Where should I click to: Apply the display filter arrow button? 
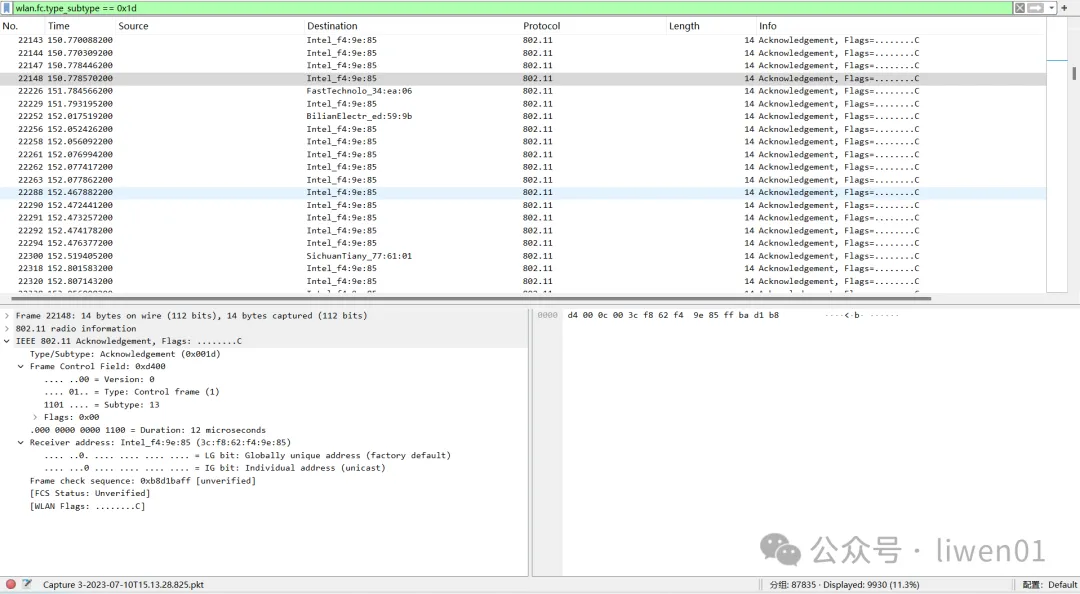coord(1035,8)
